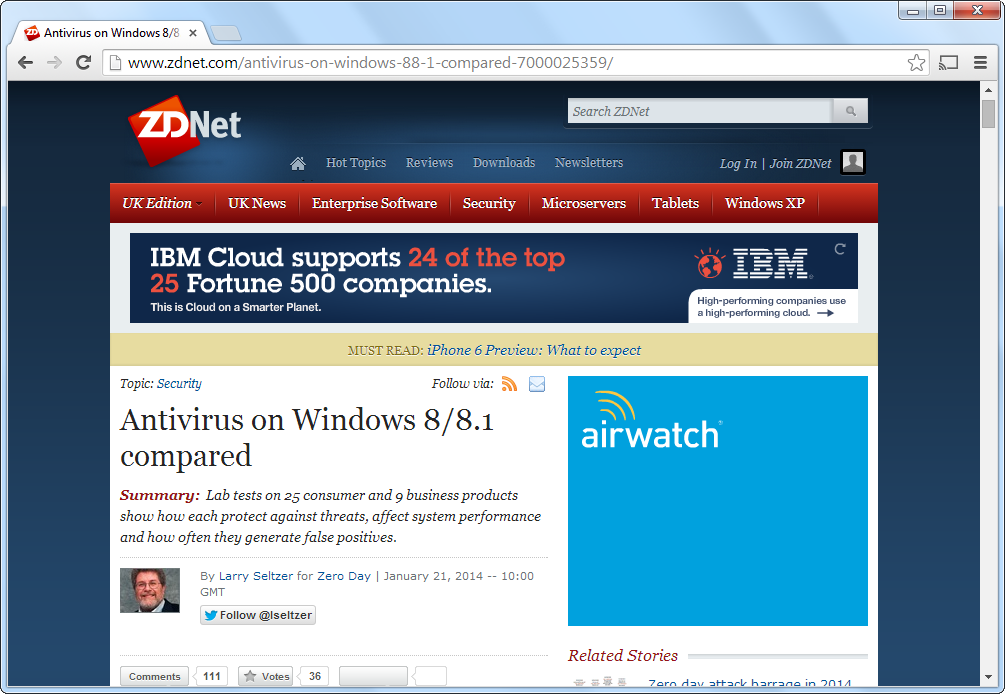The width and height of the screenshot is (1005, 694).
Task: Click the search magnifier button
Action: click(850, 111)
